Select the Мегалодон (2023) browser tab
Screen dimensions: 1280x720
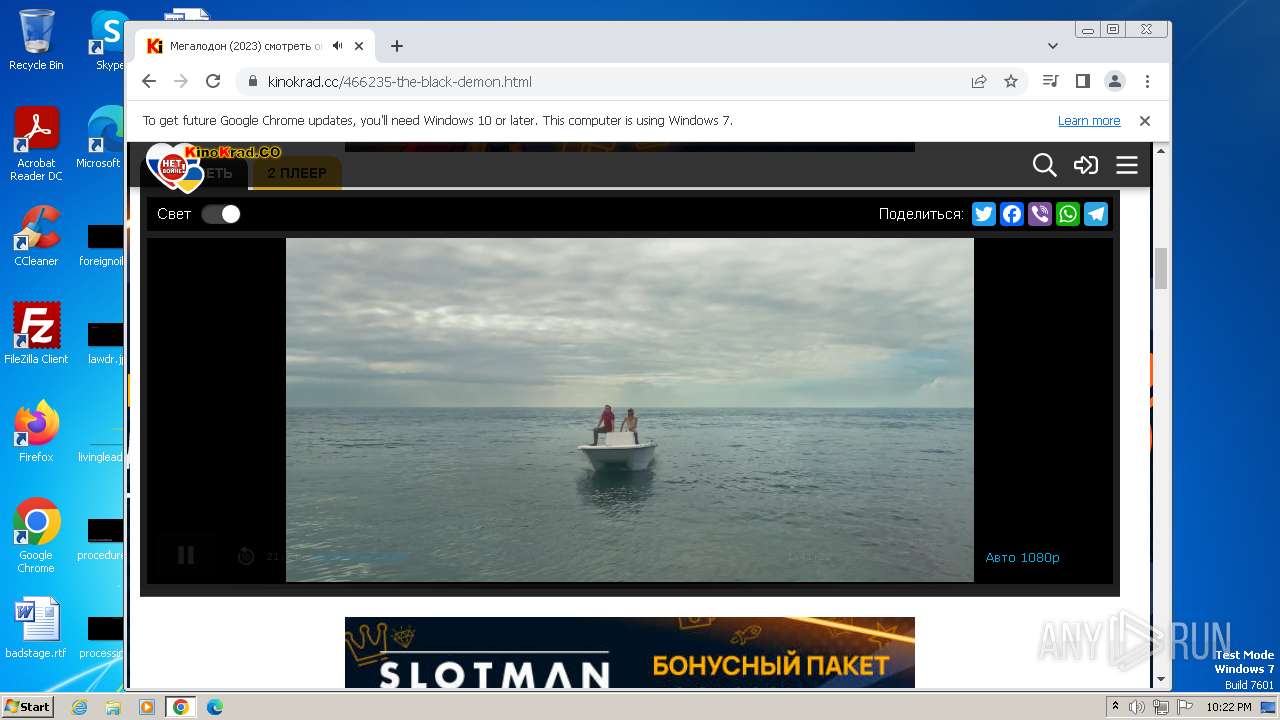[256, 46]
